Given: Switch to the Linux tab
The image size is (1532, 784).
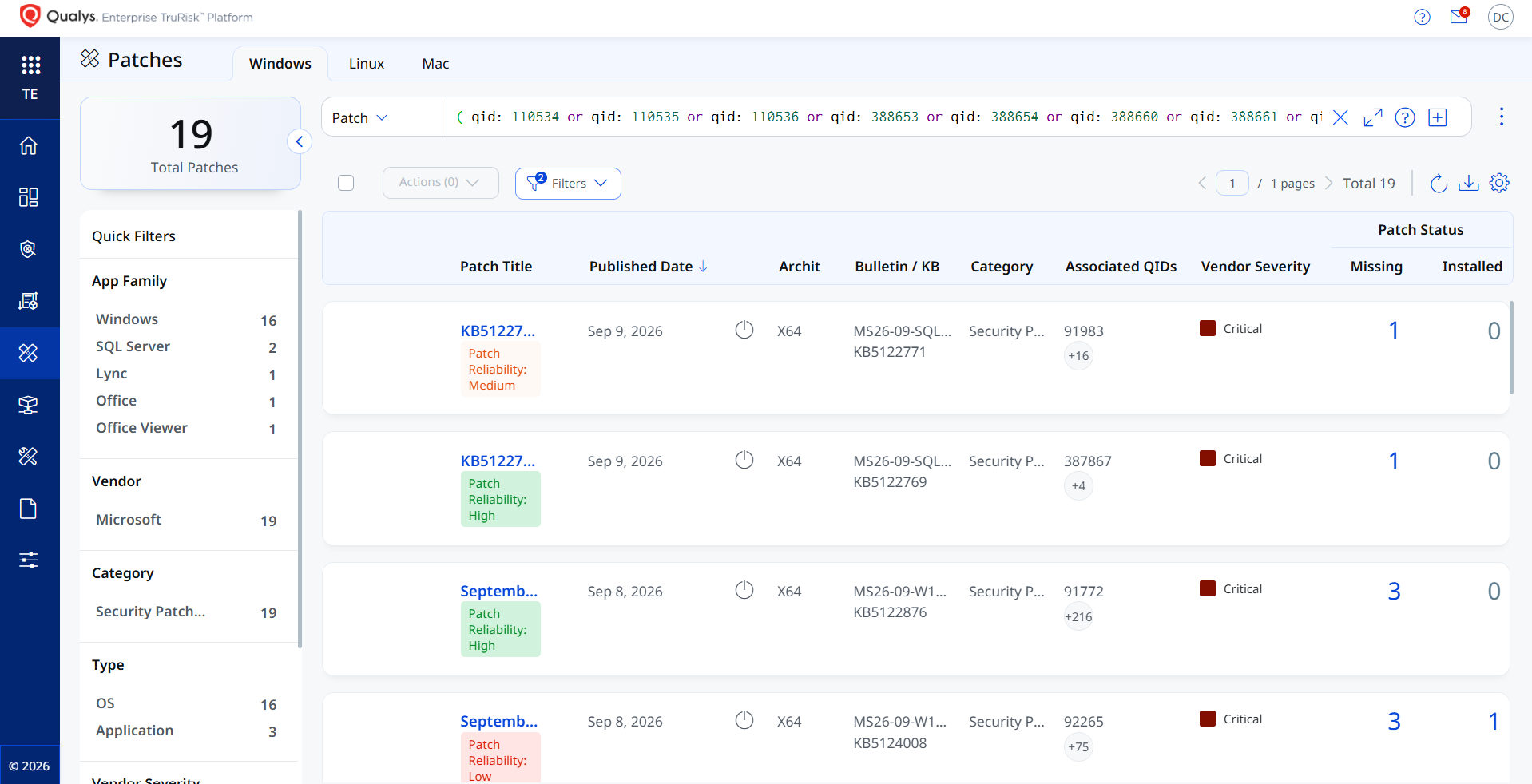Looking at the screenshot, I should click(367, 64).
